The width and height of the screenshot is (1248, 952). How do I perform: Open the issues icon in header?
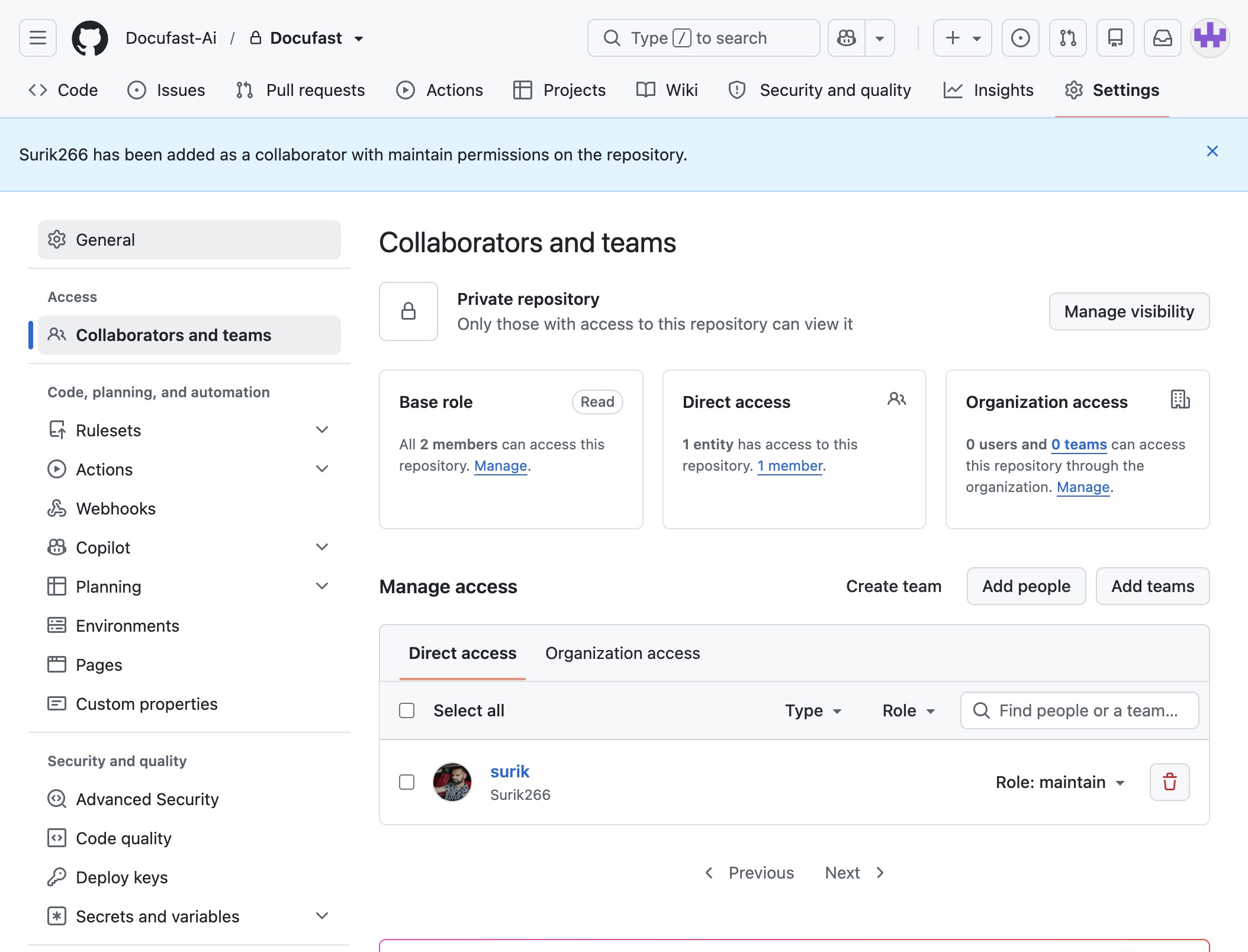point(1020,38)
